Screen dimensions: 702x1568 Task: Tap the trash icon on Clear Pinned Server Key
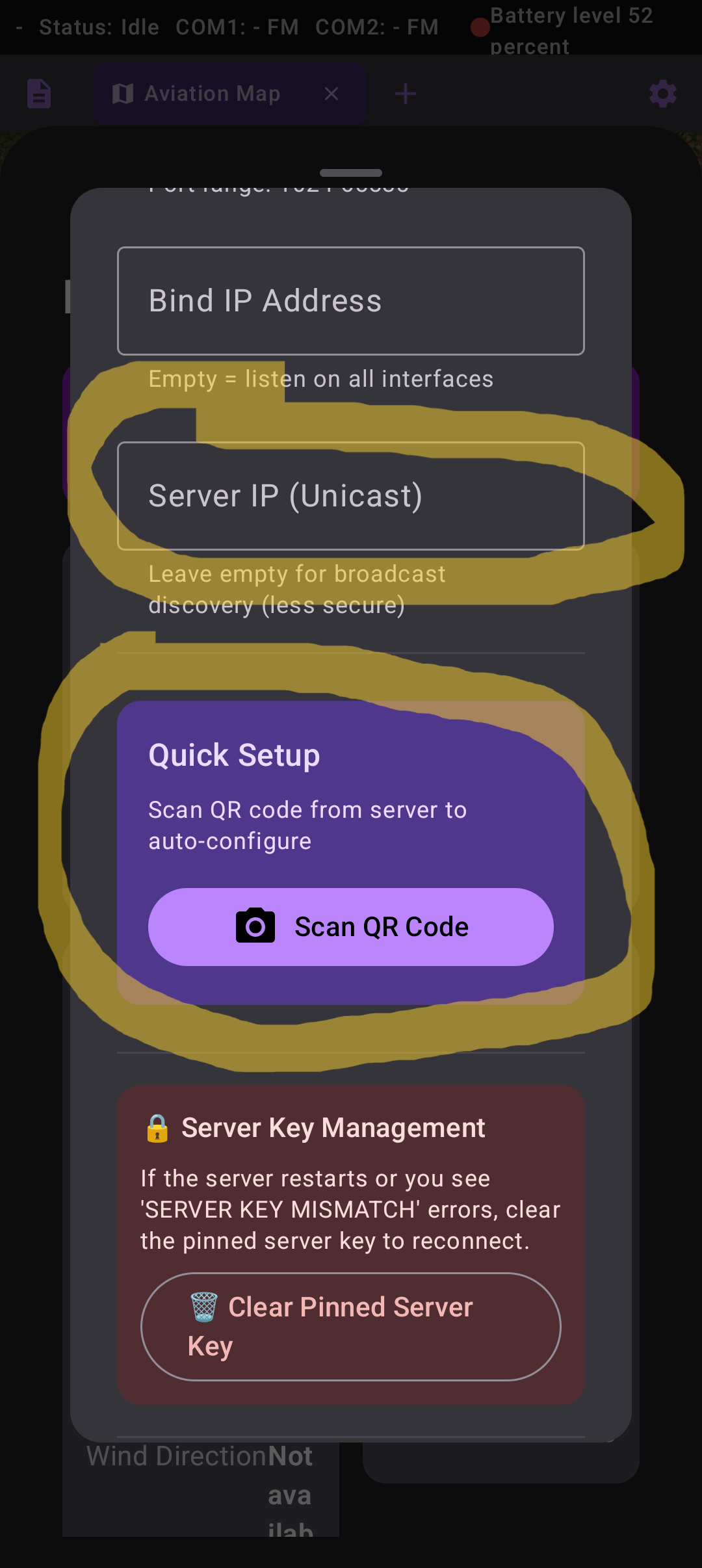(x=203, y=1307)
